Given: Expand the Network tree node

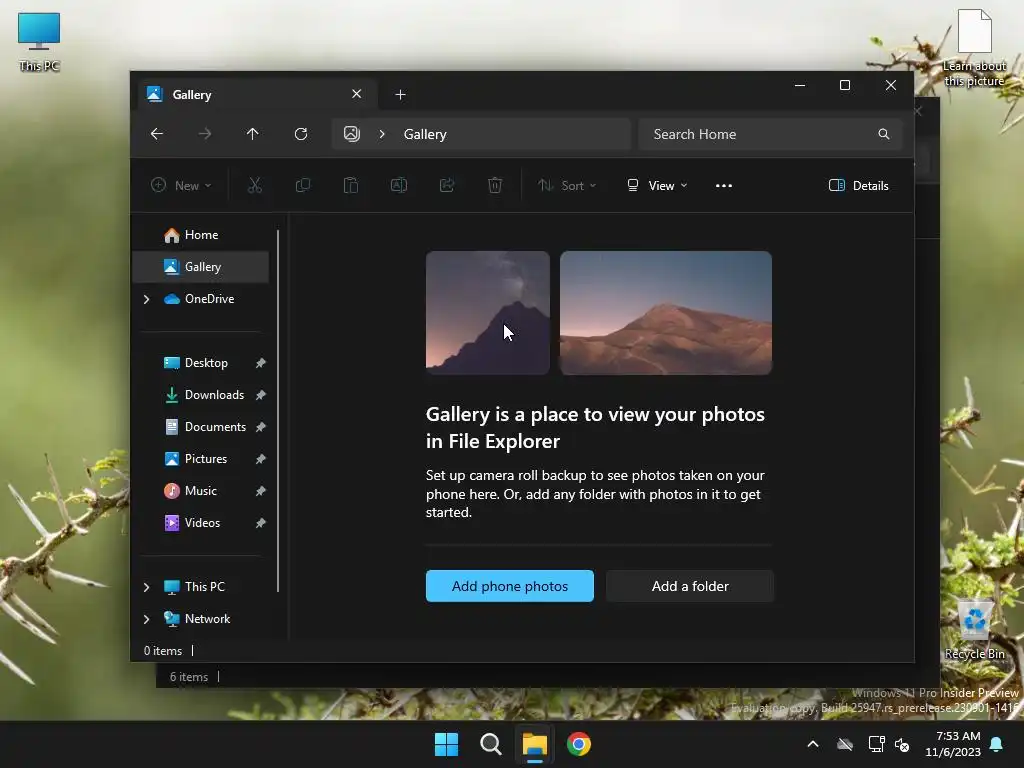Looking at the screenshot, I should tap(146, 619).
